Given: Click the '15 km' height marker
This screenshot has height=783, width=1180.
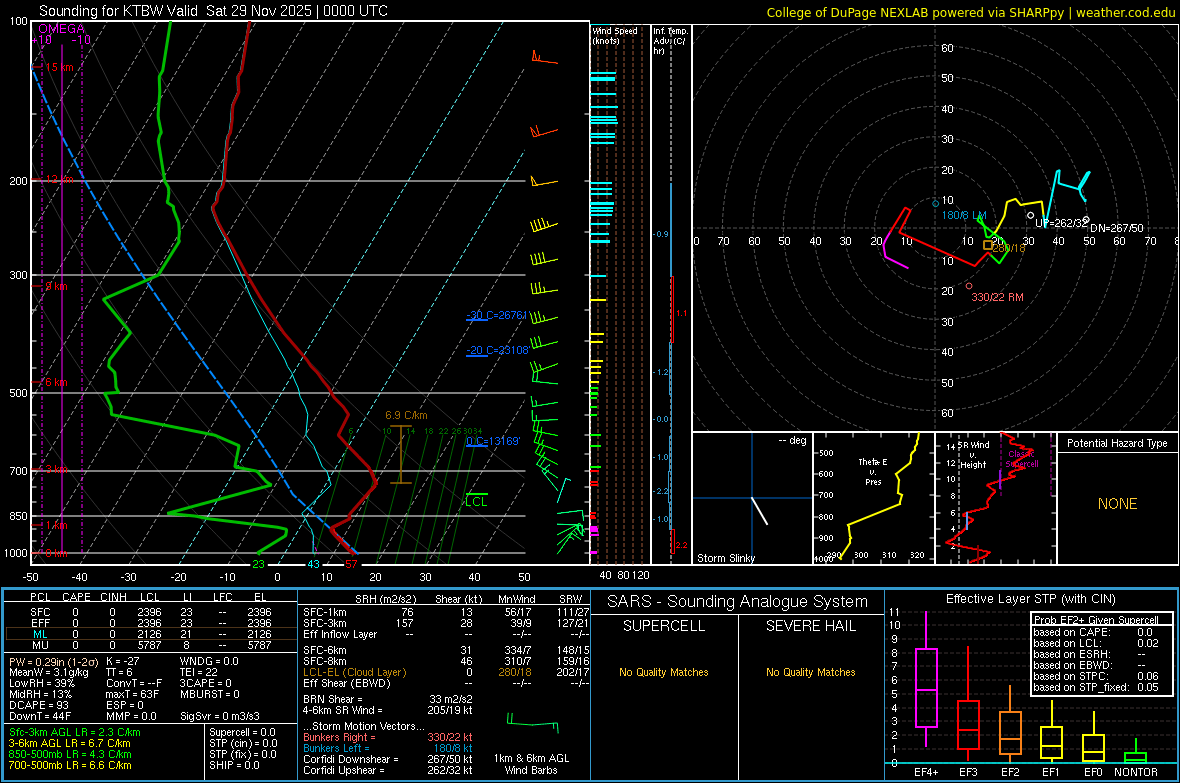Looking at the screenshot, I should (x=59, y=67).
